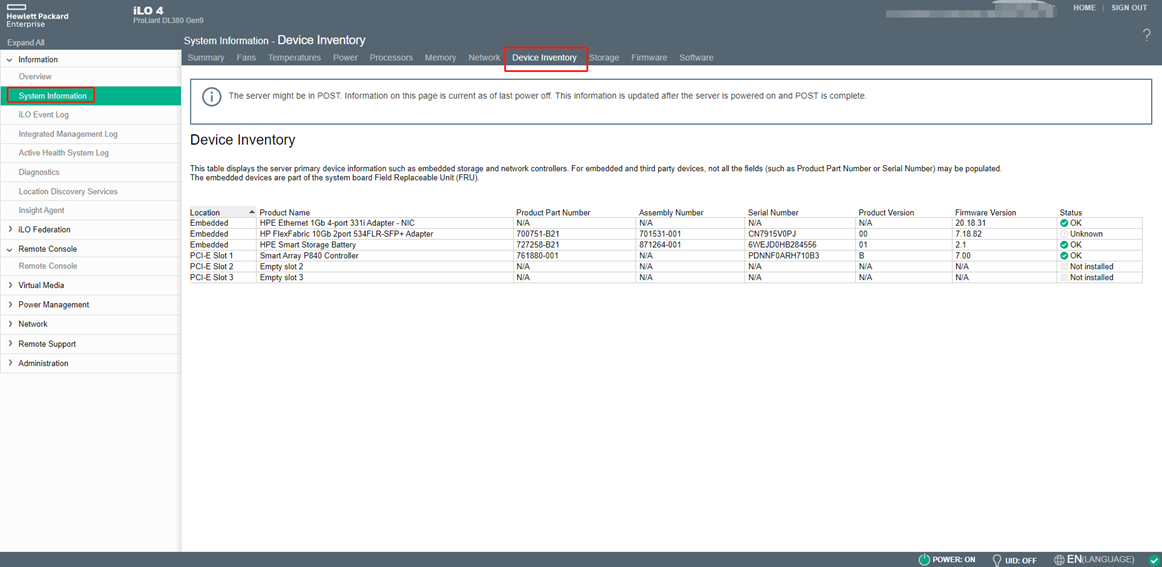Click OK status icon for 331i Adapter
1162x567 pixels.
tap(1064, 222)
